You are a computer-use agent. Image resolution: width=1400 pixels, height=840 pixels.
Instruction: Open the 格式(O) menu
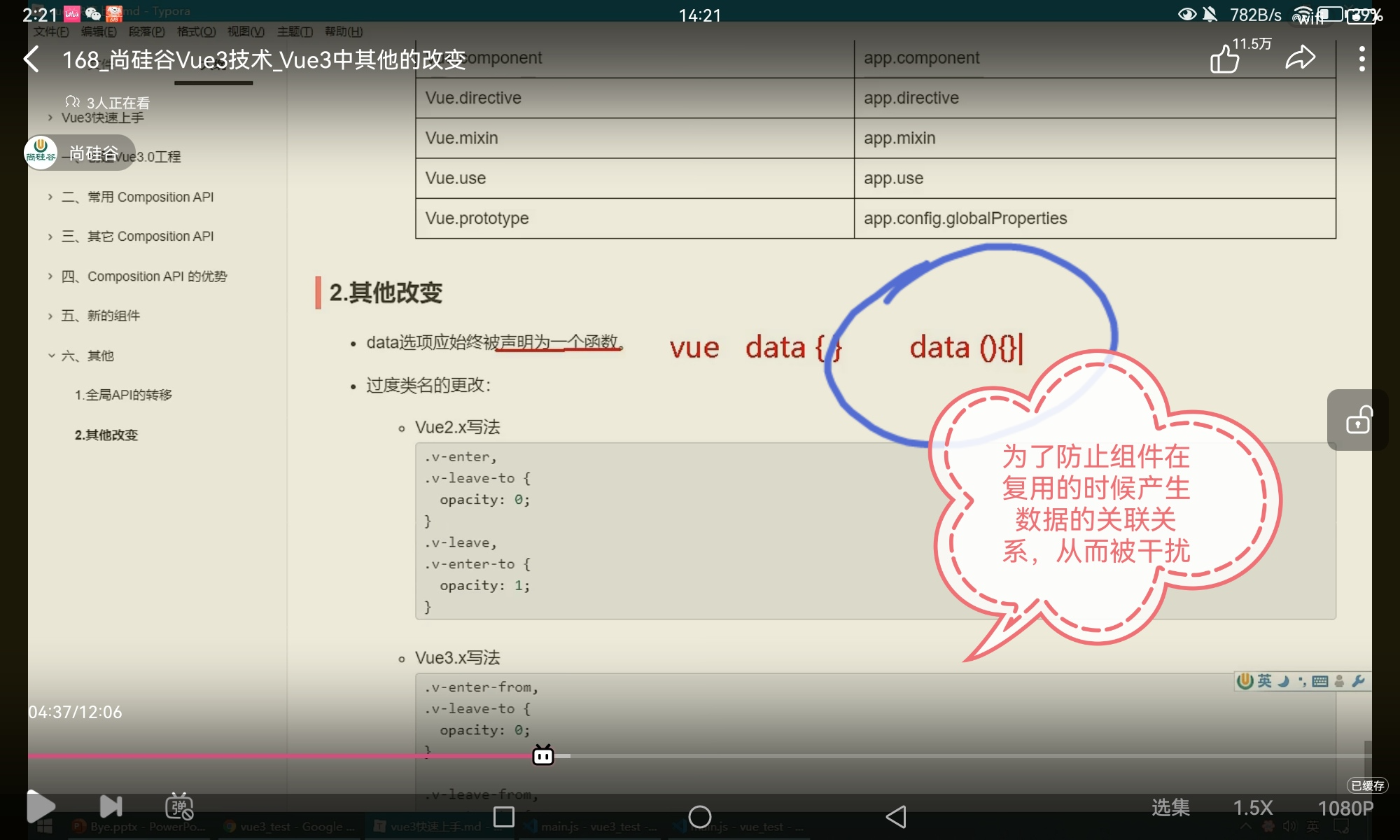pos(196,31)
